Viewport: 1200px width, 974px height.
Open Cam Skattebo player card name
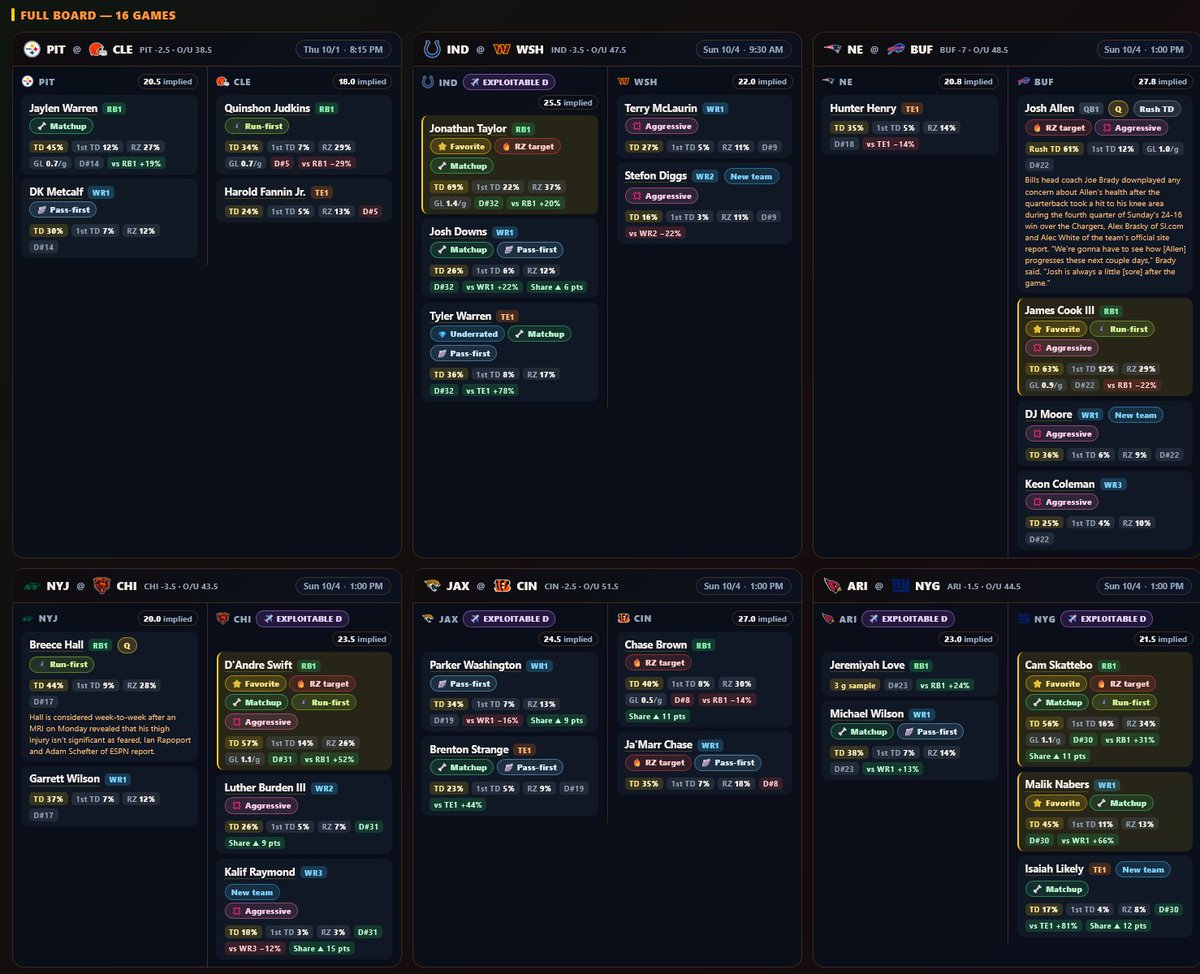(x=1058, y=665)
